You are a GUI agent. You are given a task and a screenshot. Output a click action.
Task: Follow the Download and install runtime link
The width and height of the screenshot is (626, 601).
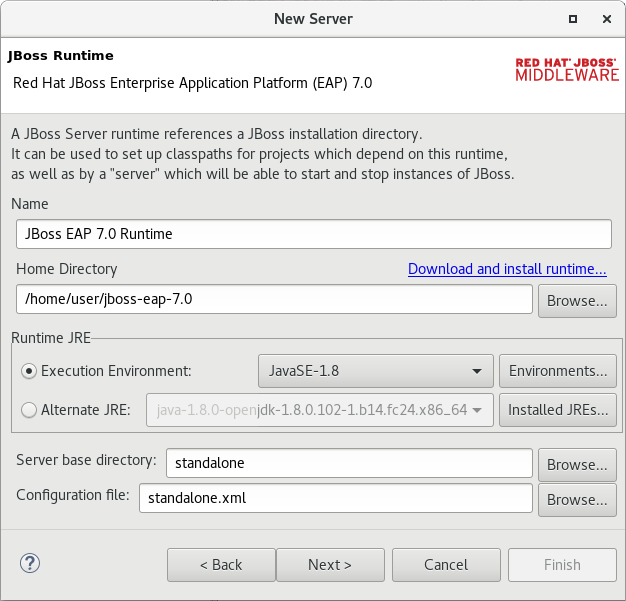pos(507,269)
